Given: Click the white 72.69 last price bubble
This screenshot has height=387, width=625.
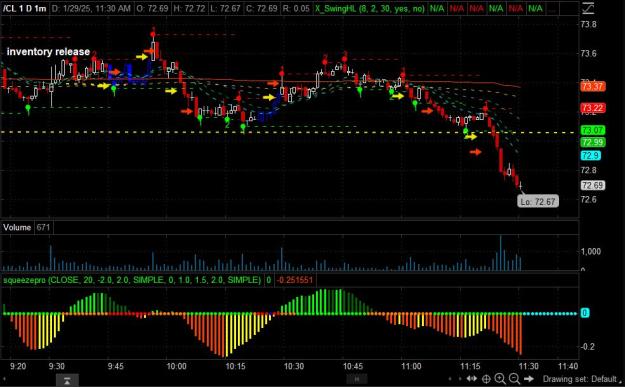Looking at the screenshot, I should (x=593, y=185).
